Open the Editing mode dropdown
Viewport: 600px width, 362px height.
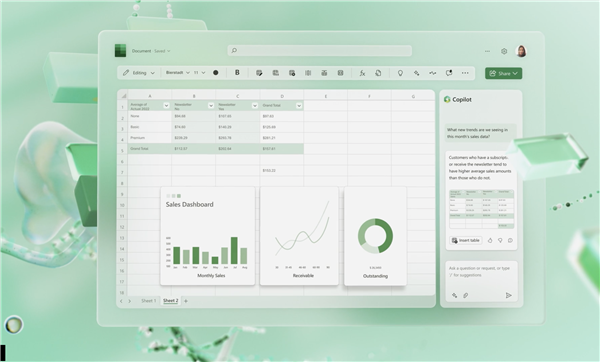click(139, 73)
